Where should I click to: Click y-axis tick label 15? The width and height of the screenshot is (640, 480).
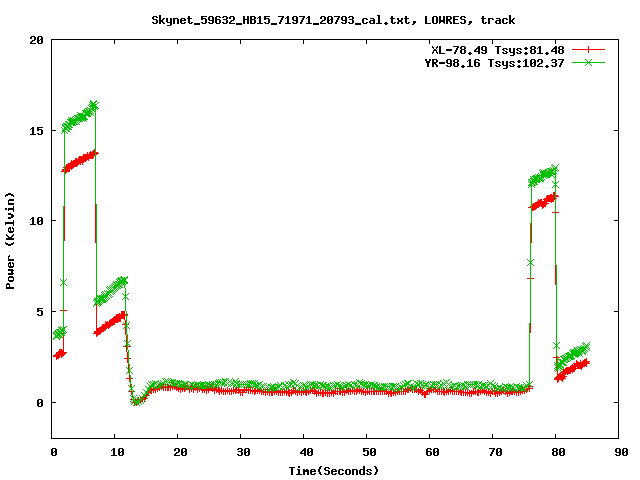[36, 131]
